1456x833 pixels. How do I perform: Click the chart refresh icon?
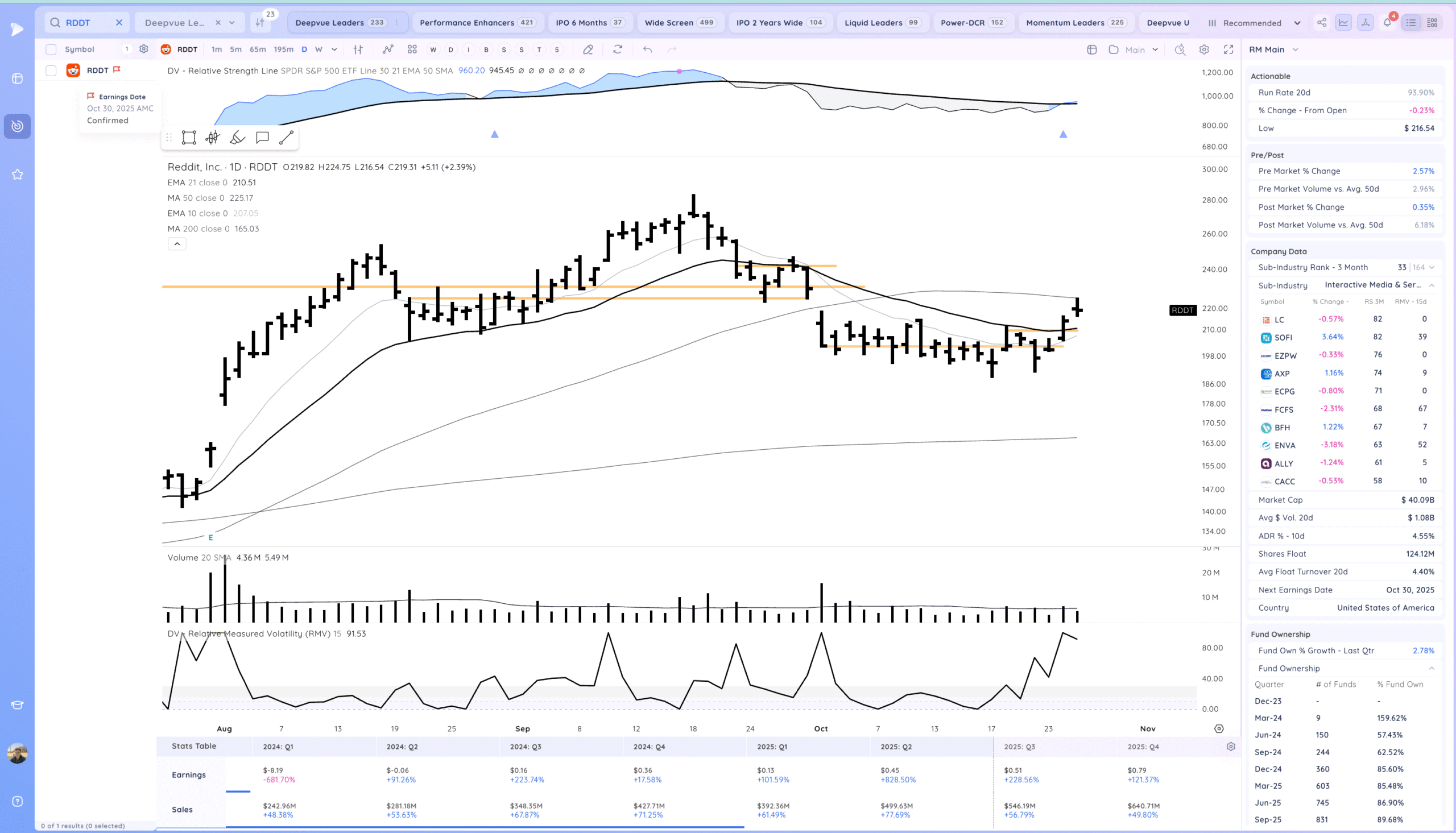pyautogui.click(x=617, y=50)
